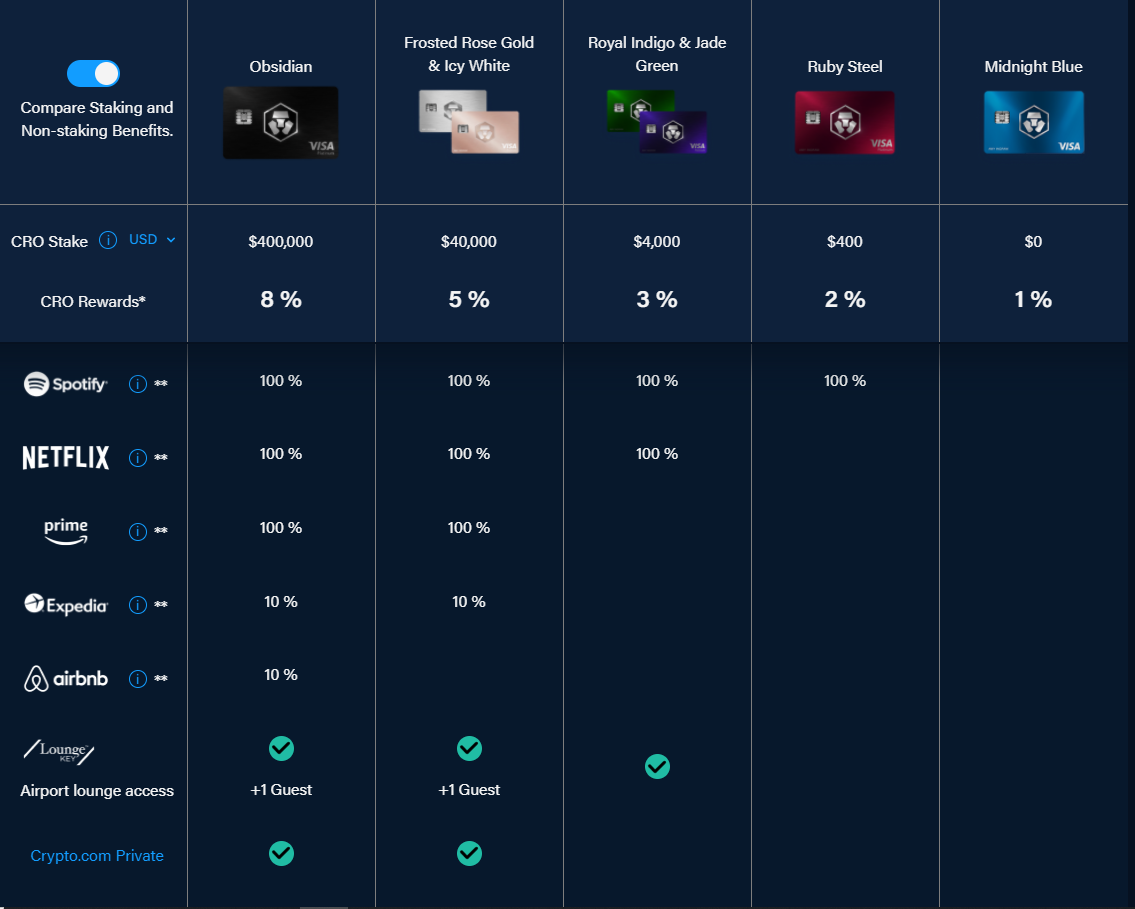Open the USD currency dropdown
The width and height of the screenshot is (1135, 909).
click(152, 240)
